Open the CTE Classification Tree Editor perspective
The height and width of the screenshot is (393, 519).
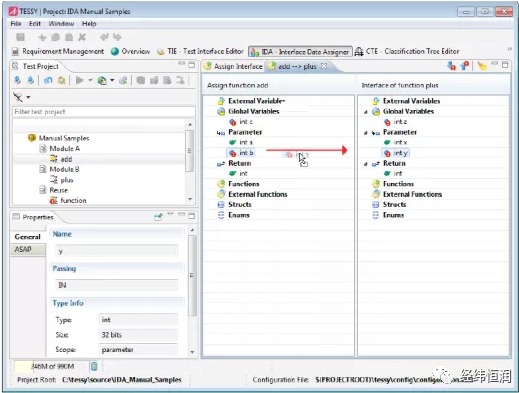pyautogui.click(x=407, y=51)
